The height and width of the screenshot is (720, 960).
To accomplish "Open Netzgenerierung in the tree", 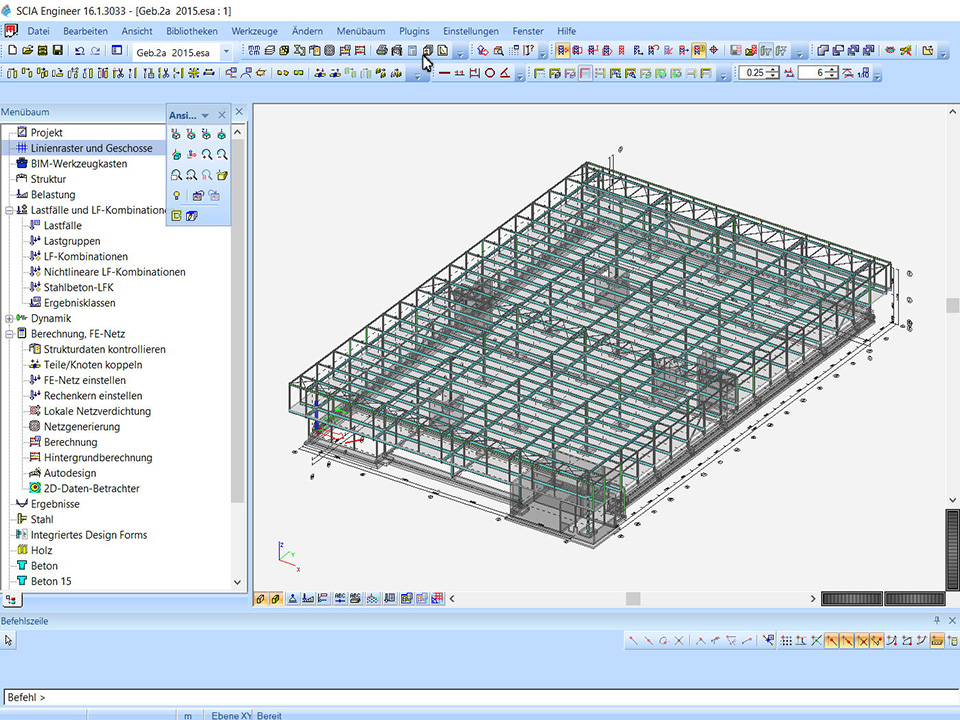I will (x=81, y=427).
